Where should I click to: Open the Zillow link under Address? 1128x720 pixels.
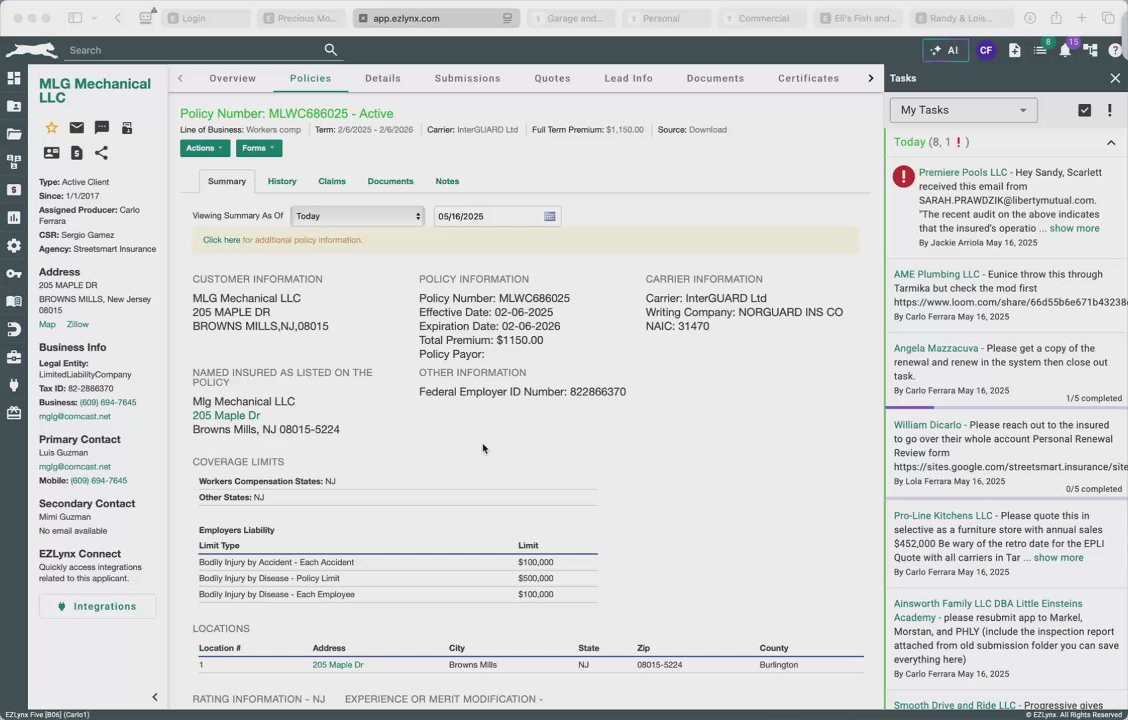click(78, 324)
